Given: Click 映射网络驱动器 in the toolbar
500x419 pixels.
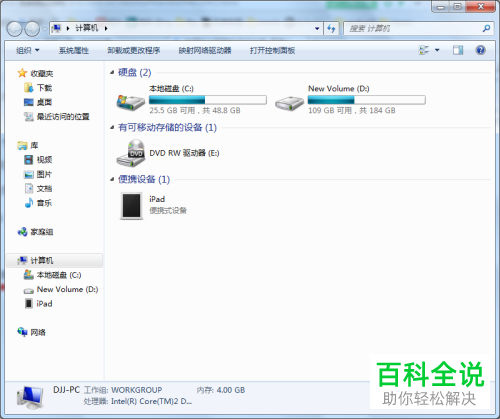Looking at the screenshot, I should (x=205, y=50).
